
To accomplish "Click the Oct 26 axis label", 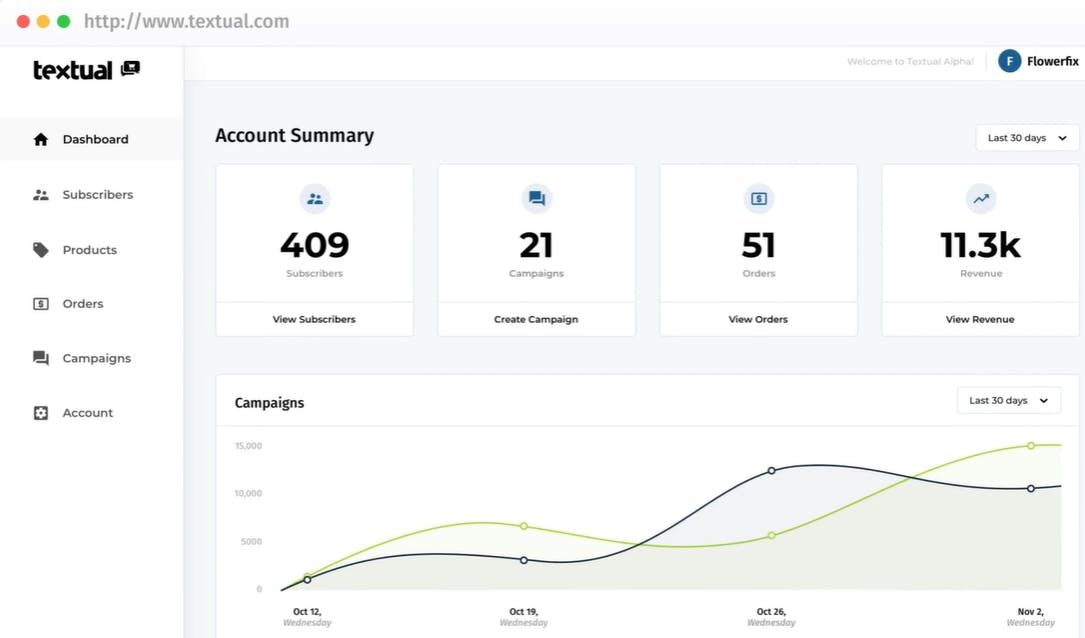I will click(771, 617).
